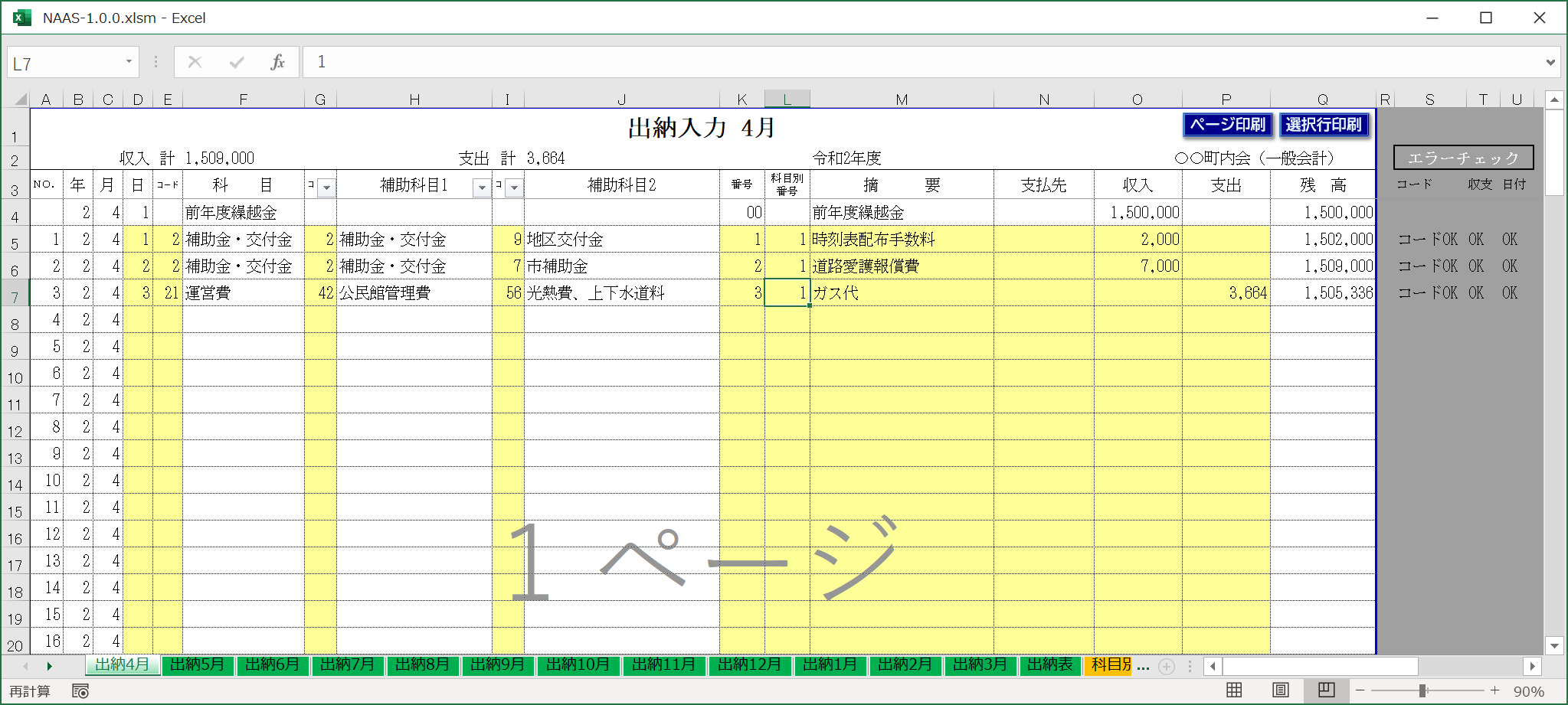Open the 補助科目1 filter dropdown
Image resolution: width=1568 pixels, height=705 pixels.
click(x=481, y=188)
